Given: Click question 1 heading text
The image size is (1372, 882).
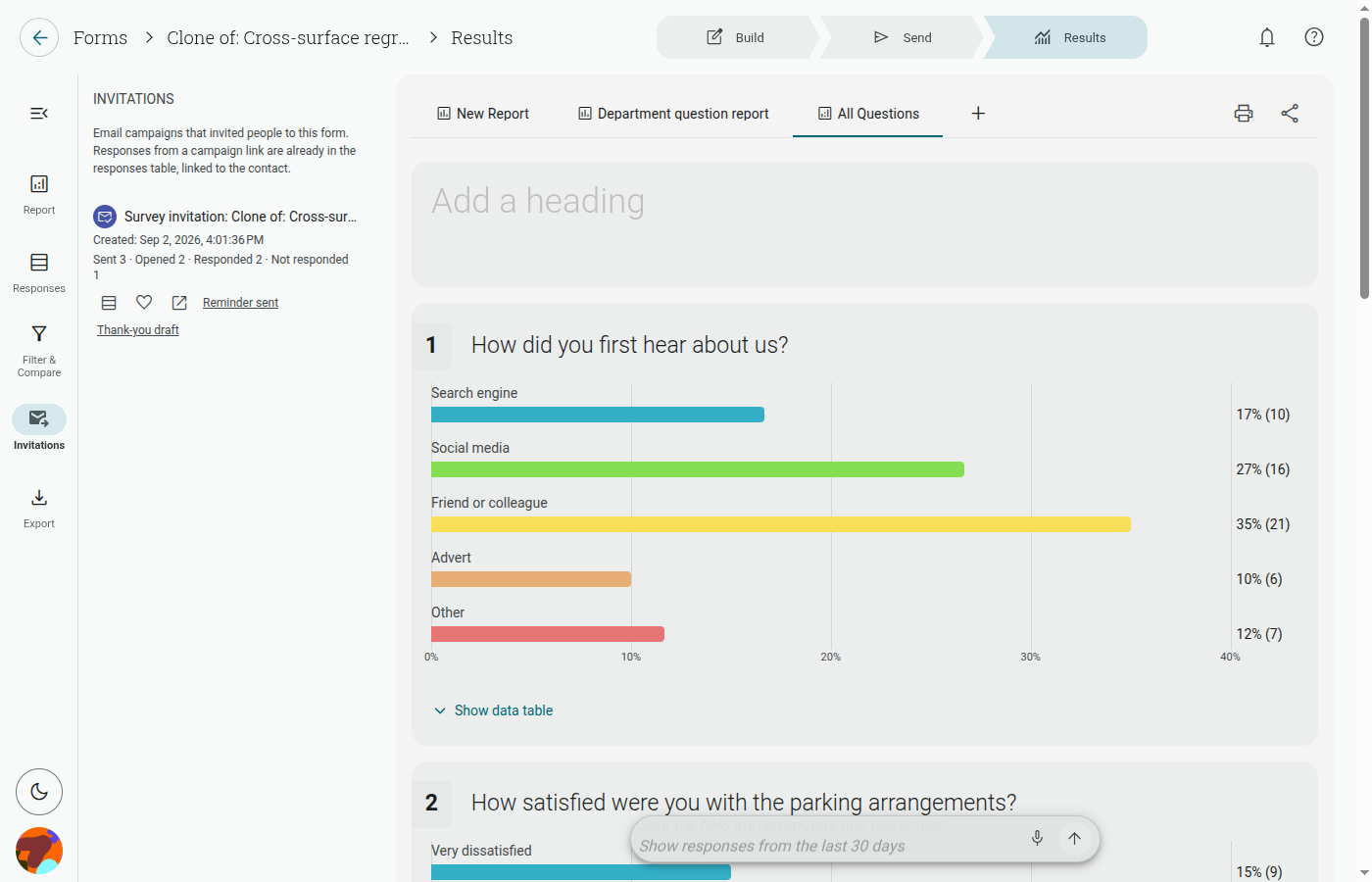Looking at the screenshot, I should 629,345.
